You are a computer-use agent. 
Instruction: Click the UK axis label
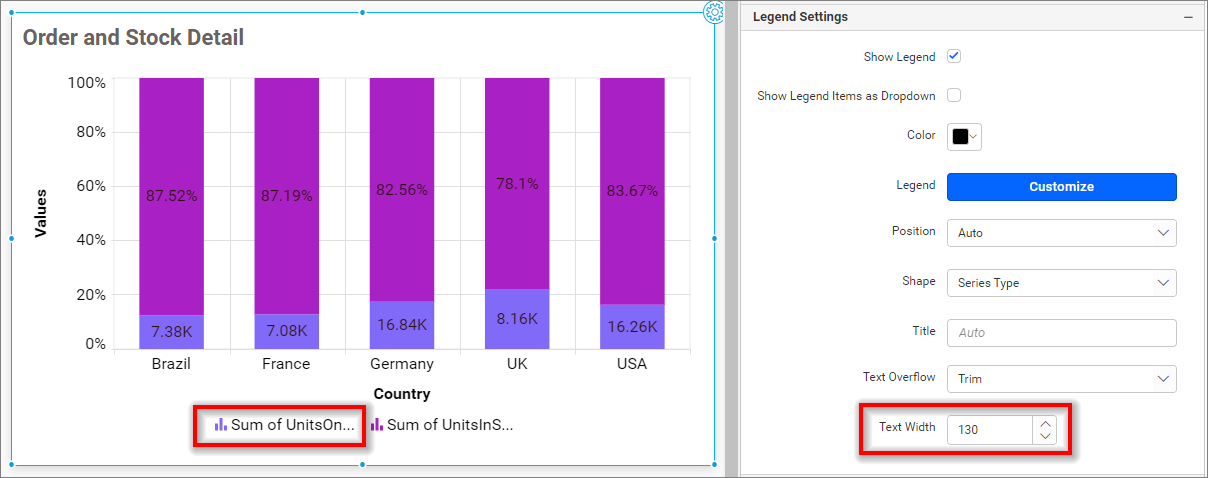pos(517,364)
